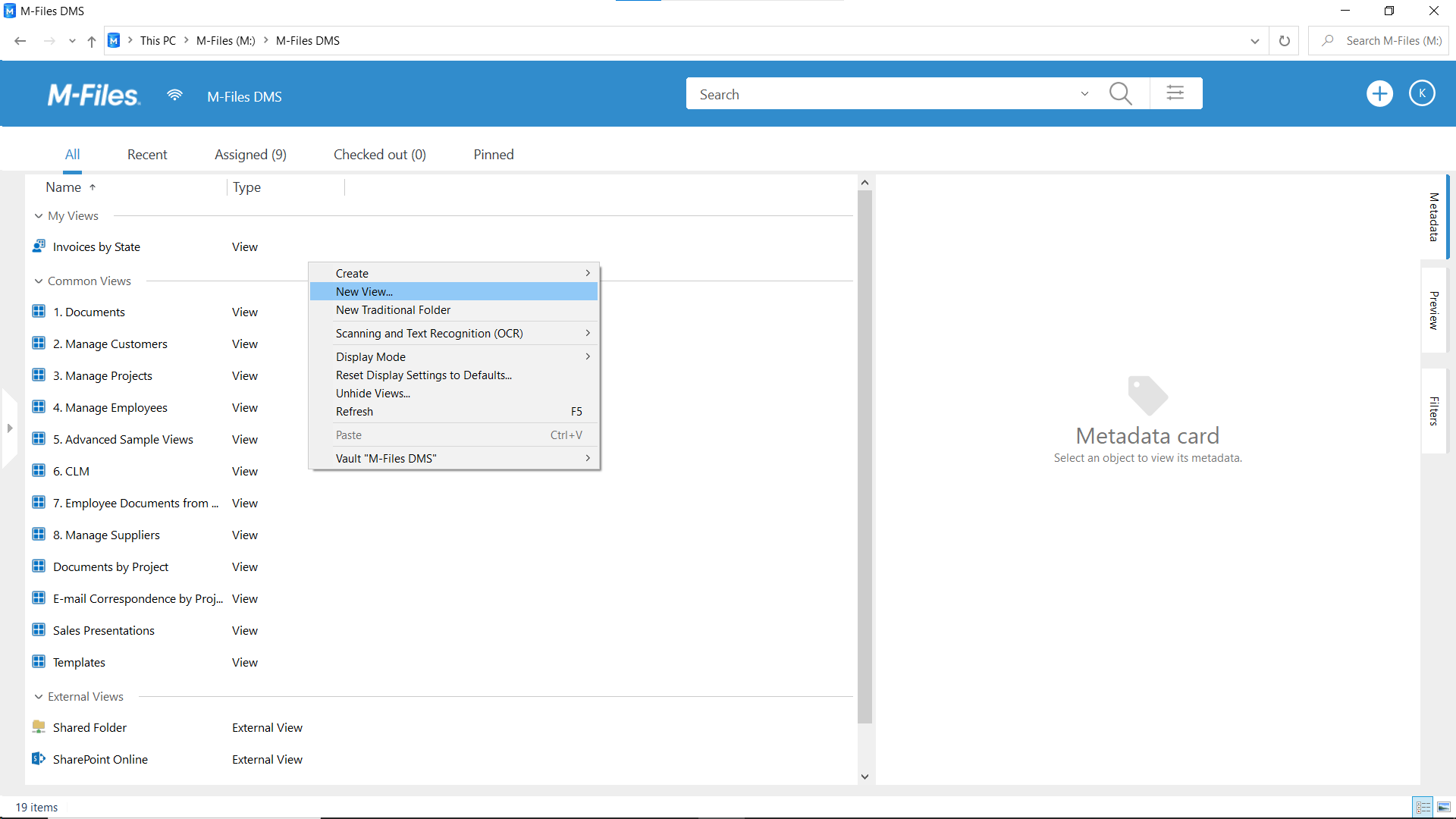Image resolution: width=1456 pixels, height=819 pixels.
Task: Switch to thumbnails view in status bar
Action: (1444, 808)
